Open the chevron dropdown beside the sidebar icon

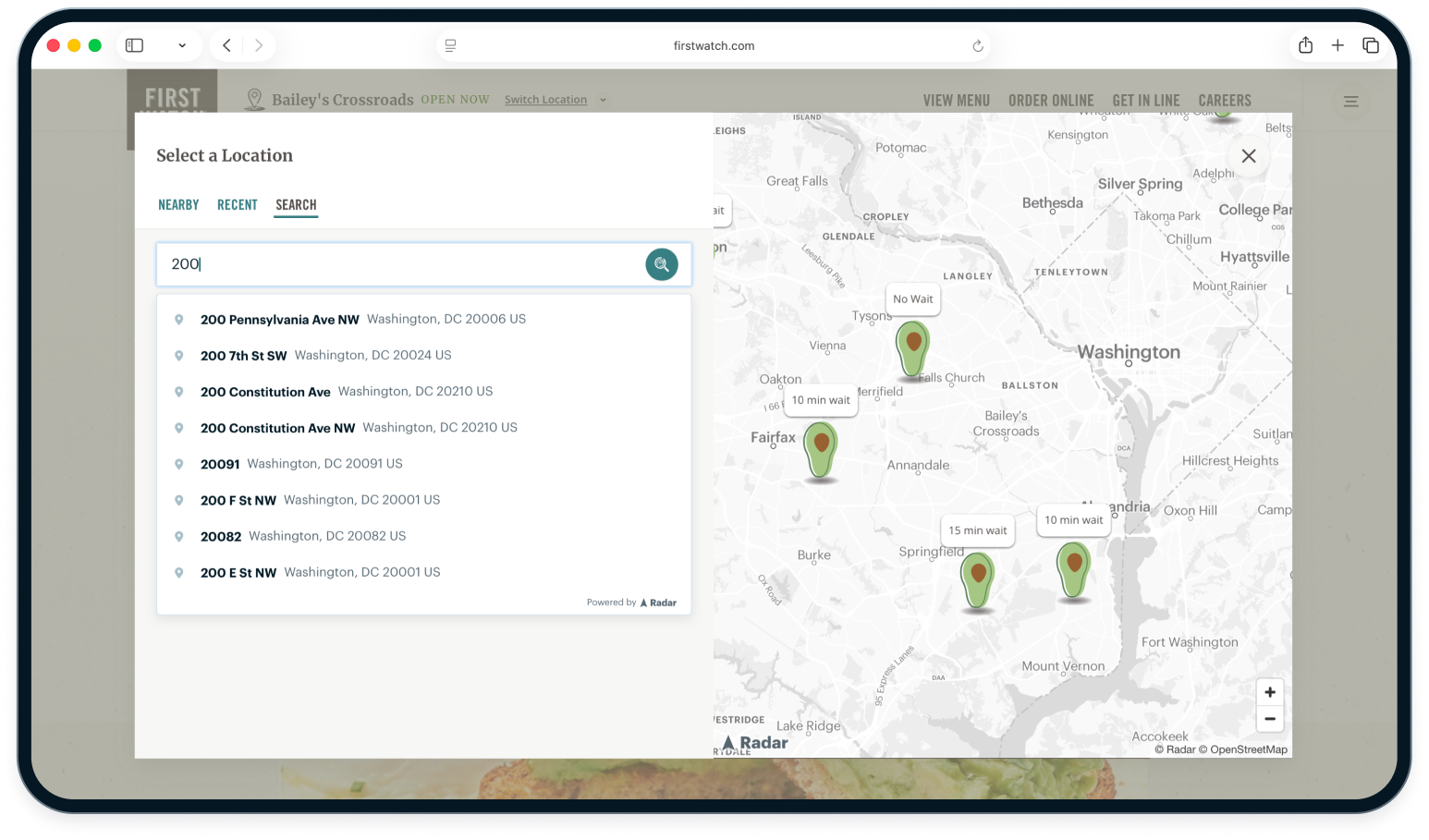[182, 44]
